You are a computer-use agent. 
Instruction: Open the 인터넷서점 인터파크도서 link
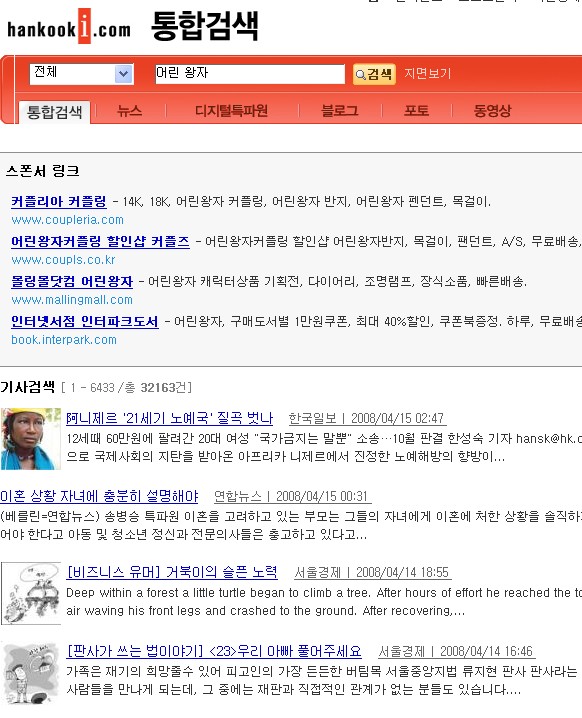[x=85, y=321]
